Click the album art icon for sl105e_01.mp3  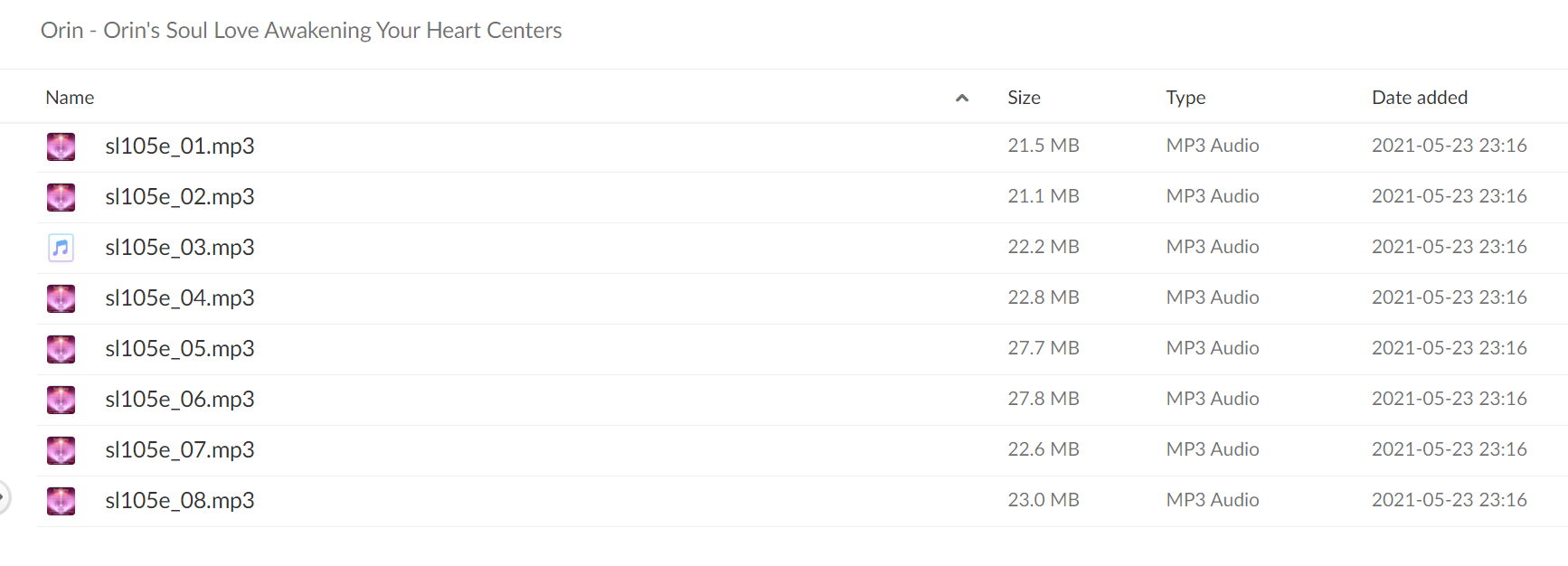point(61,146)
